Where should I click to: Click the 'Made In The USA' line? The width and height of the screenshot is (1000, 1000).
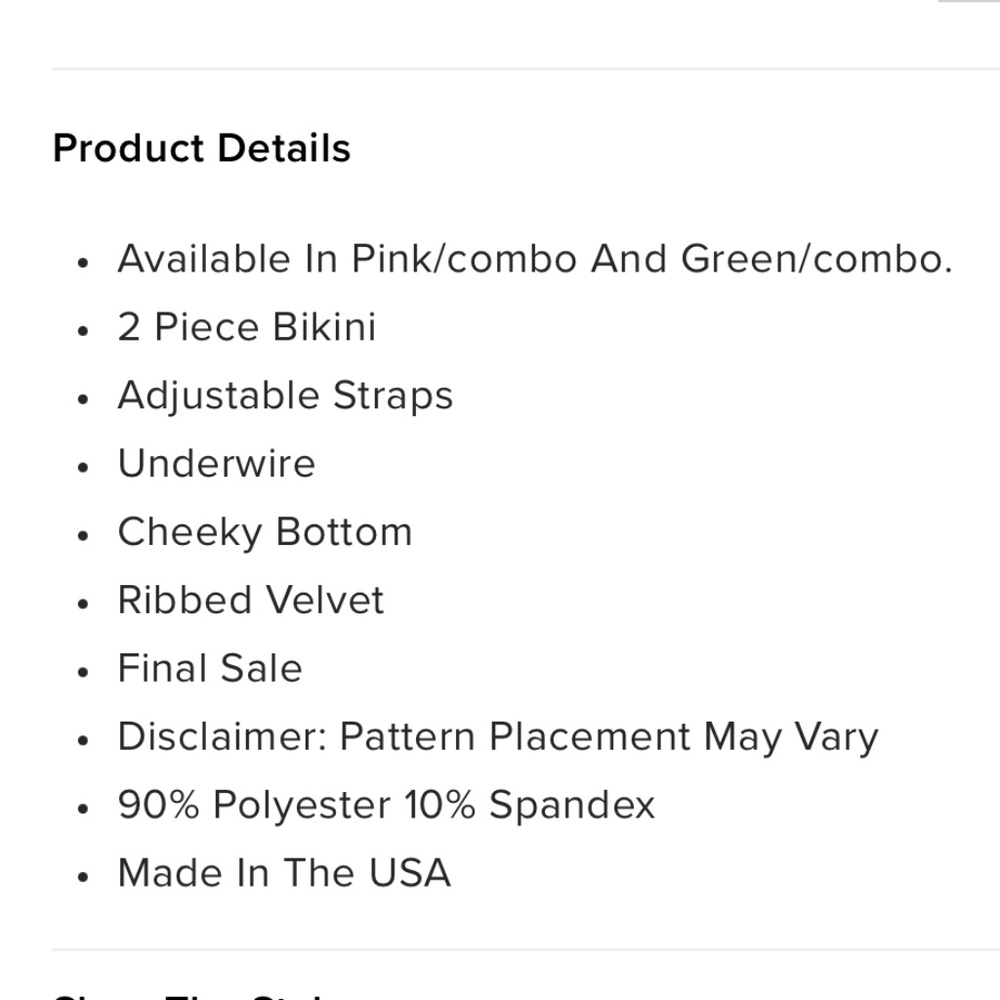click(x=284, y=873)
